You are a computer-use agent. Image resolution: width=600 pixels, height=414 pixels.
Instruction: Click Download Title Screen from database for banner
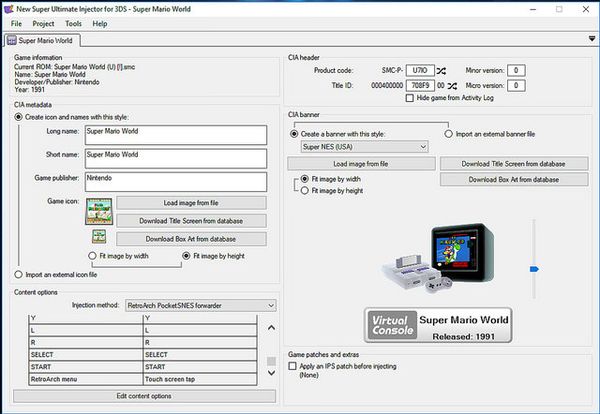coord(514,164)
